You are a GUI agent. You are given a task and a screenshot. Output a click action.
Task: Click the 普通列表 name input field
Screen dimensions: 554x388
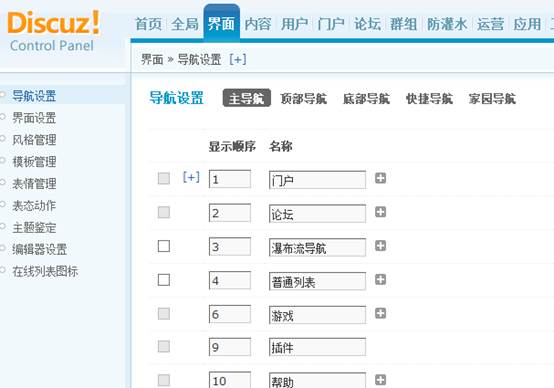(x=317, y=281)
